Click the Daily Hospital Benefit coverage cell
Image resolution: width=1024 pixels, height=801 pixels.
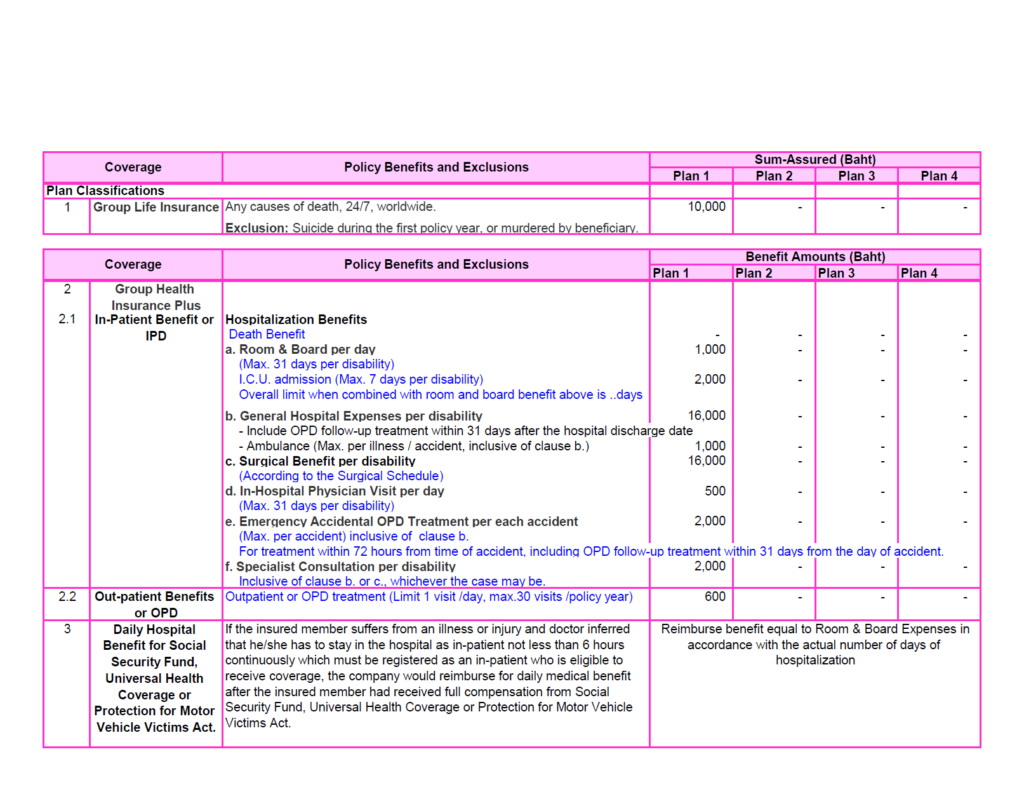point(155,678)
